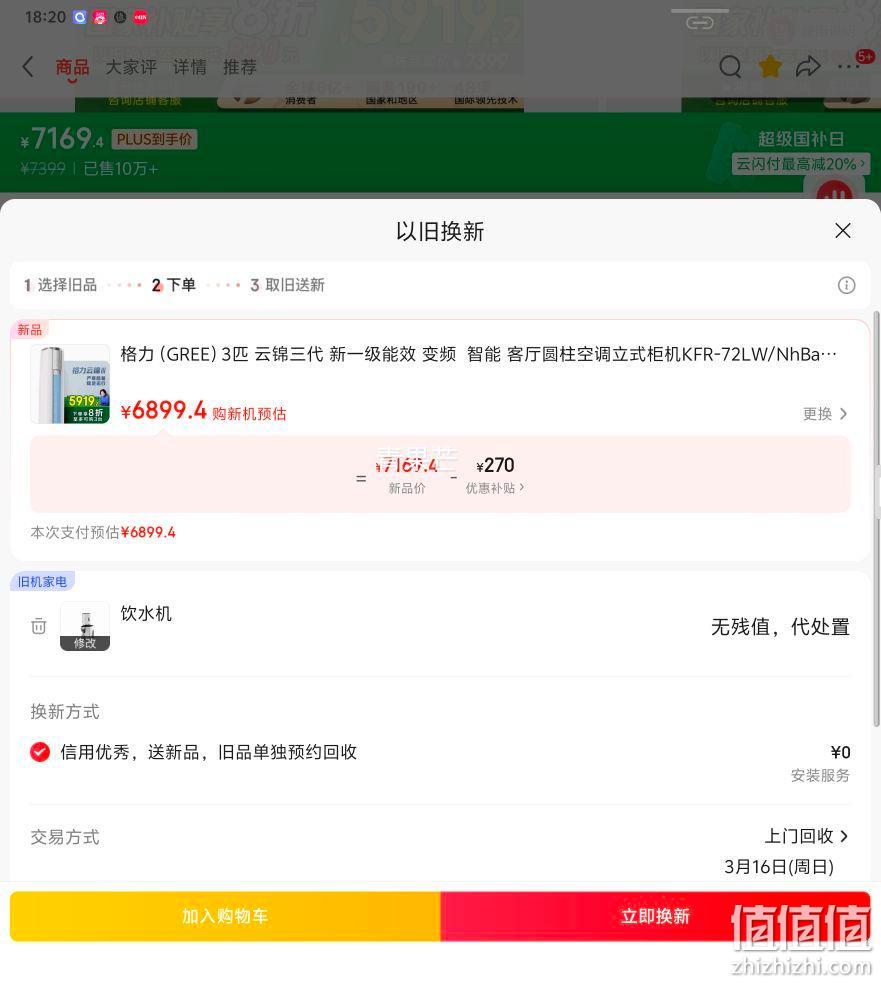
Task: Click the ¥7169.4 price in green banner
Action: pos(62,139)
